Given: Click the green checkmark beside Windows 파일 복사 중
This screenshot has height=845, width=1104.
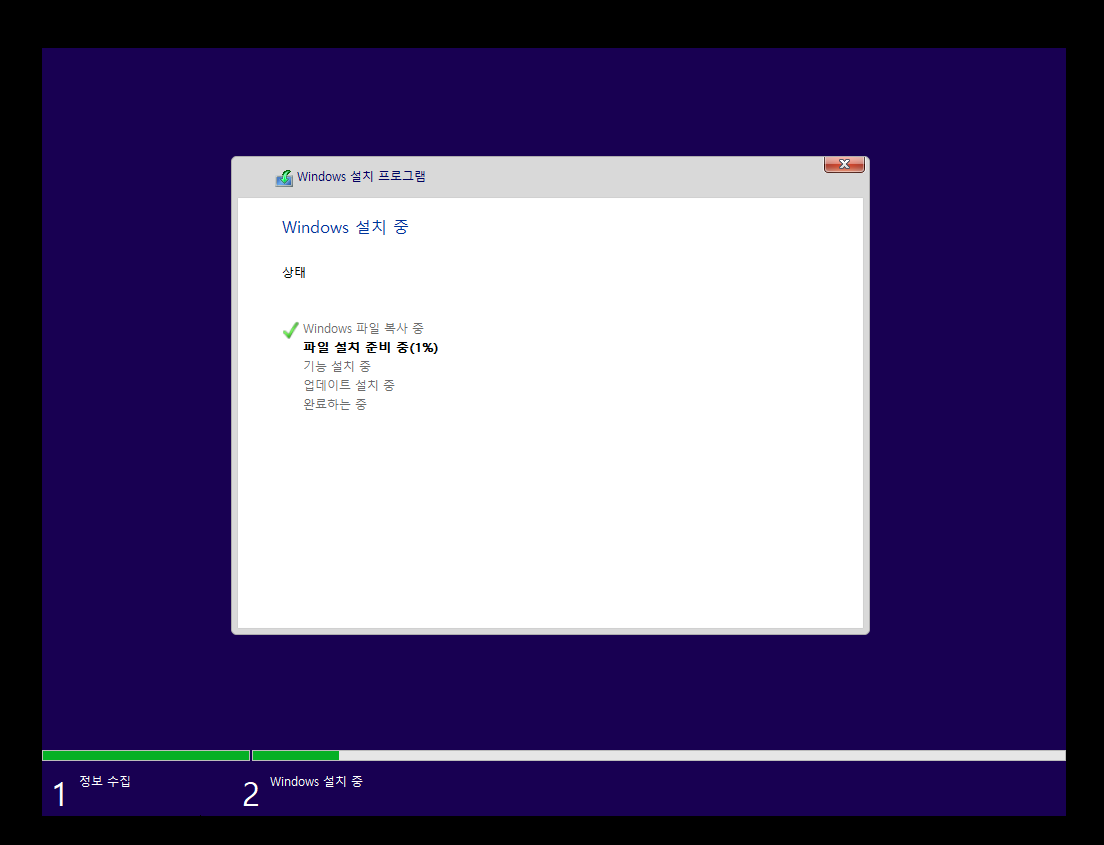Looking at the screenshot, I should click(290, 330).
